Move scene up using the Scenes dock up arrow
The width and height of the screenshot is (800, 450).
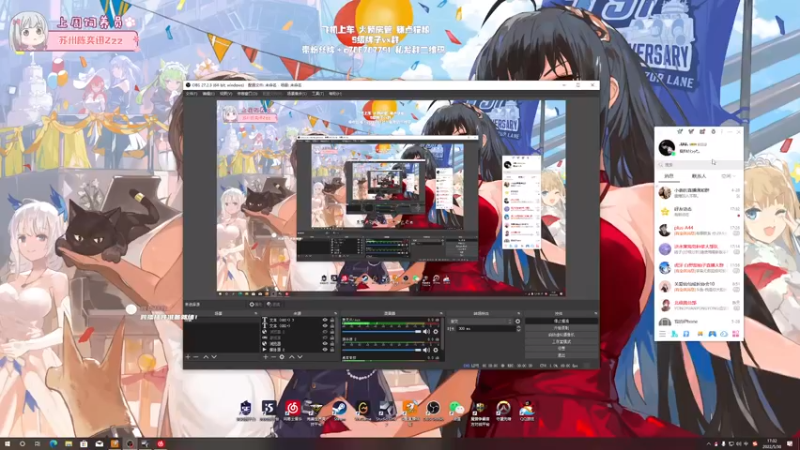tap(206, 357)
